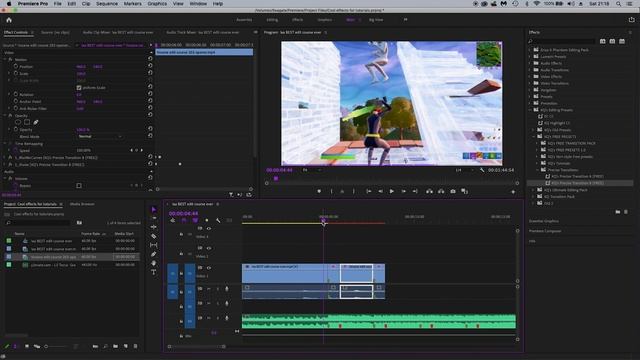Select the Slip tool

[x=153, y=245]
